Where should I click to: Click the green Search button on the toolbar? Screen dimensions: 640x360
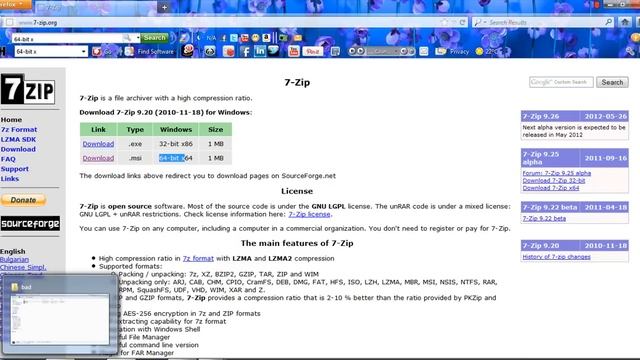point(155,38)
